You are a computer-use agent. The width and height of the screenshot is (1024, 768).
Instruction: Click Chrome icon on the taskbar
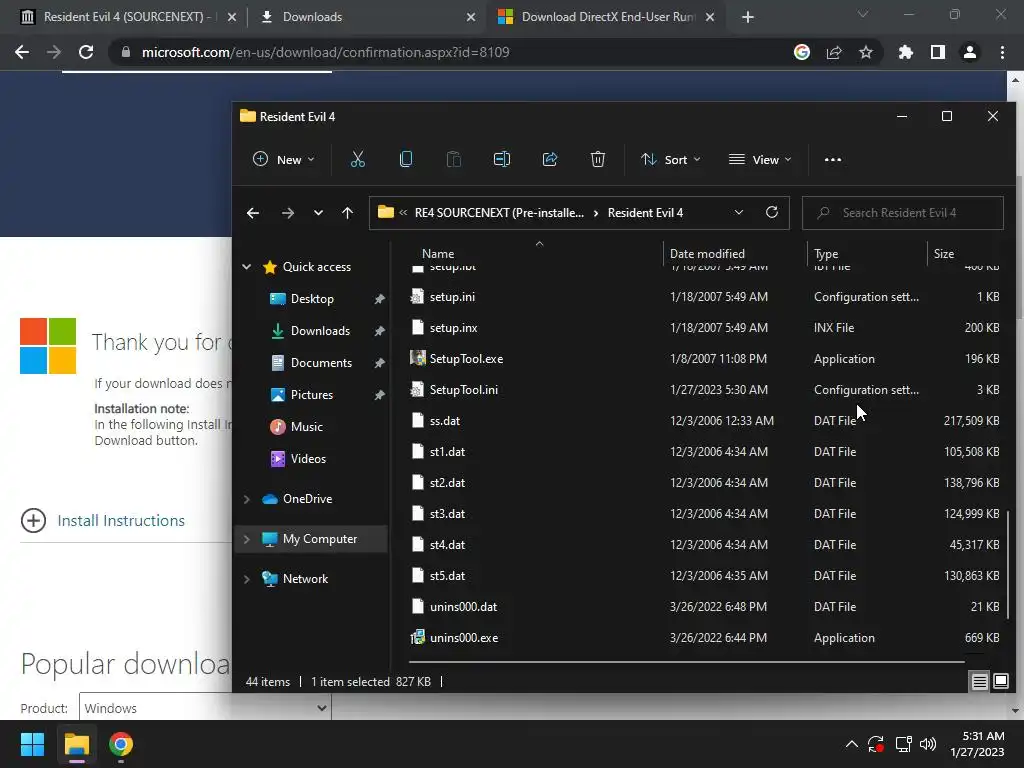[x=121, y=744]
